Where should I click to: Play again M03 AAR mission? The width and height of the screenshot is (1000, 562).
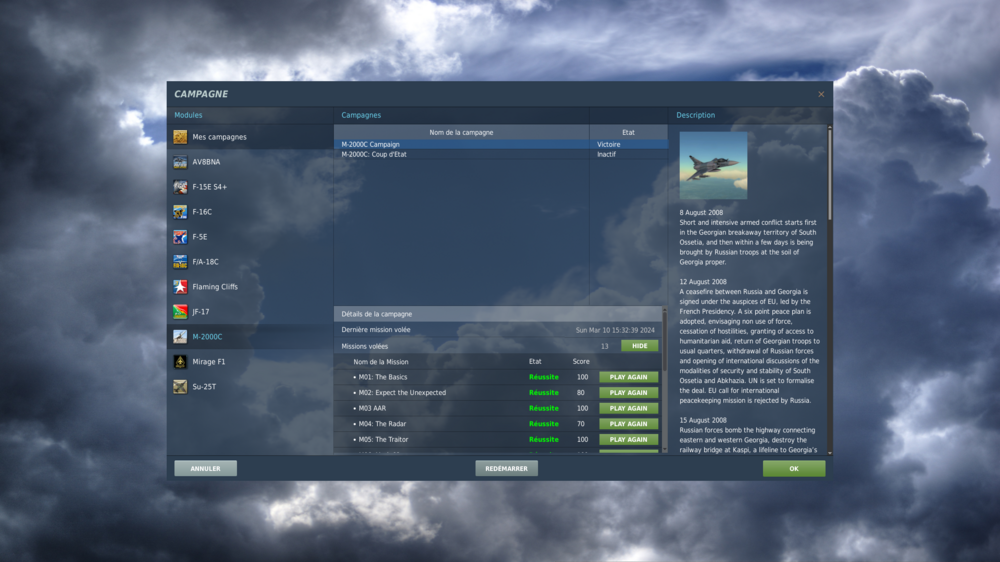(628, 408)
